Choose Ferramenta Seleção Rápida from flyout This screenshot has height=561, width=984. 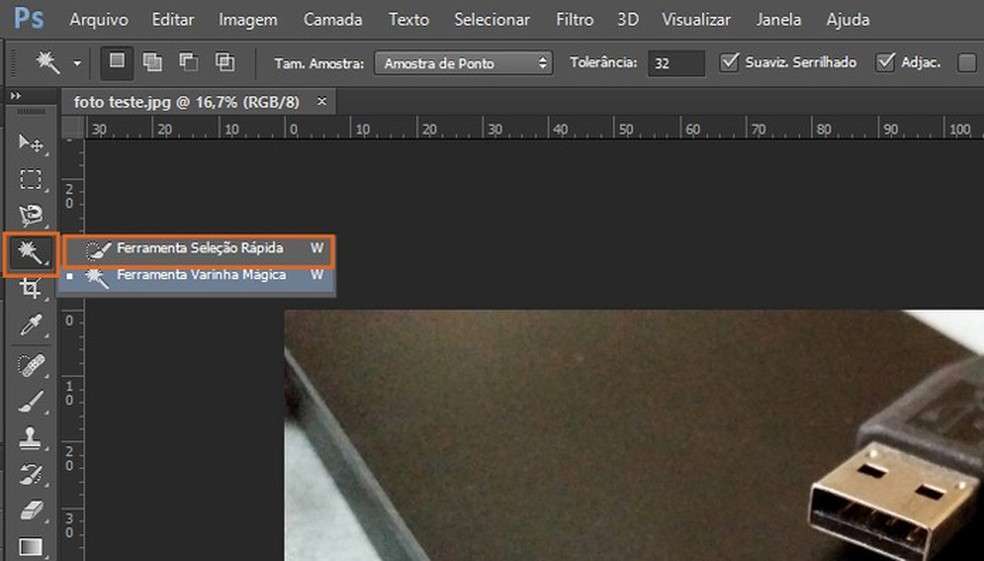(199, 248)
